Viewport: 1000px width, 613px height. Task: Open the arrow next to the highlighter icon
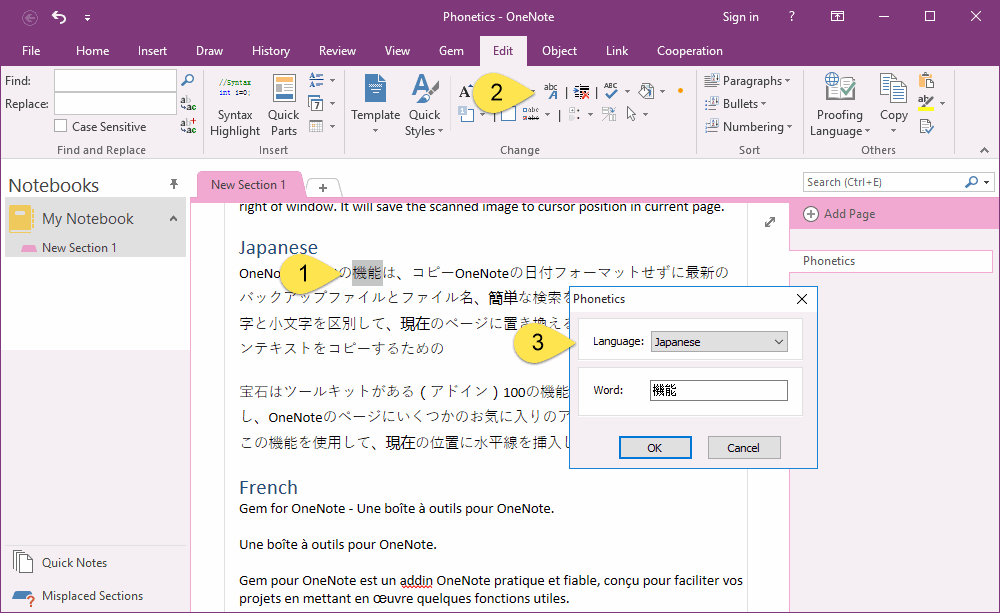pyautogui.click(x=942, y=103)
